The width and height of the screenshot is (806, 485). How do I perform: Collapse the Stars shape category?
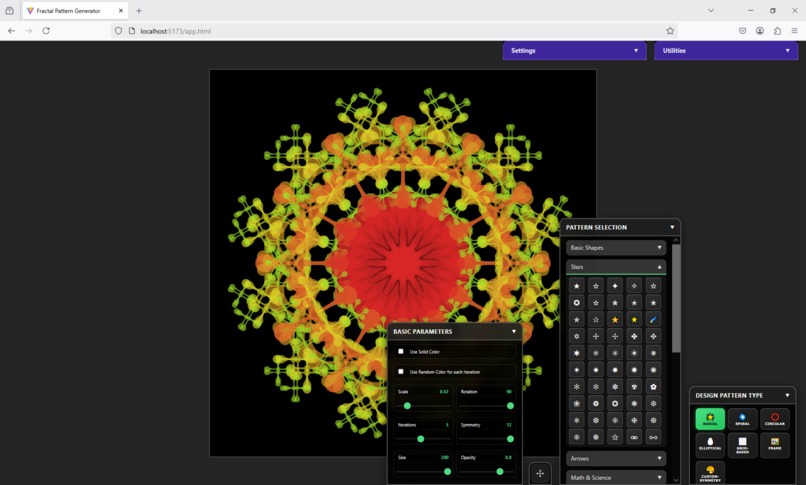tap(616, 267)
